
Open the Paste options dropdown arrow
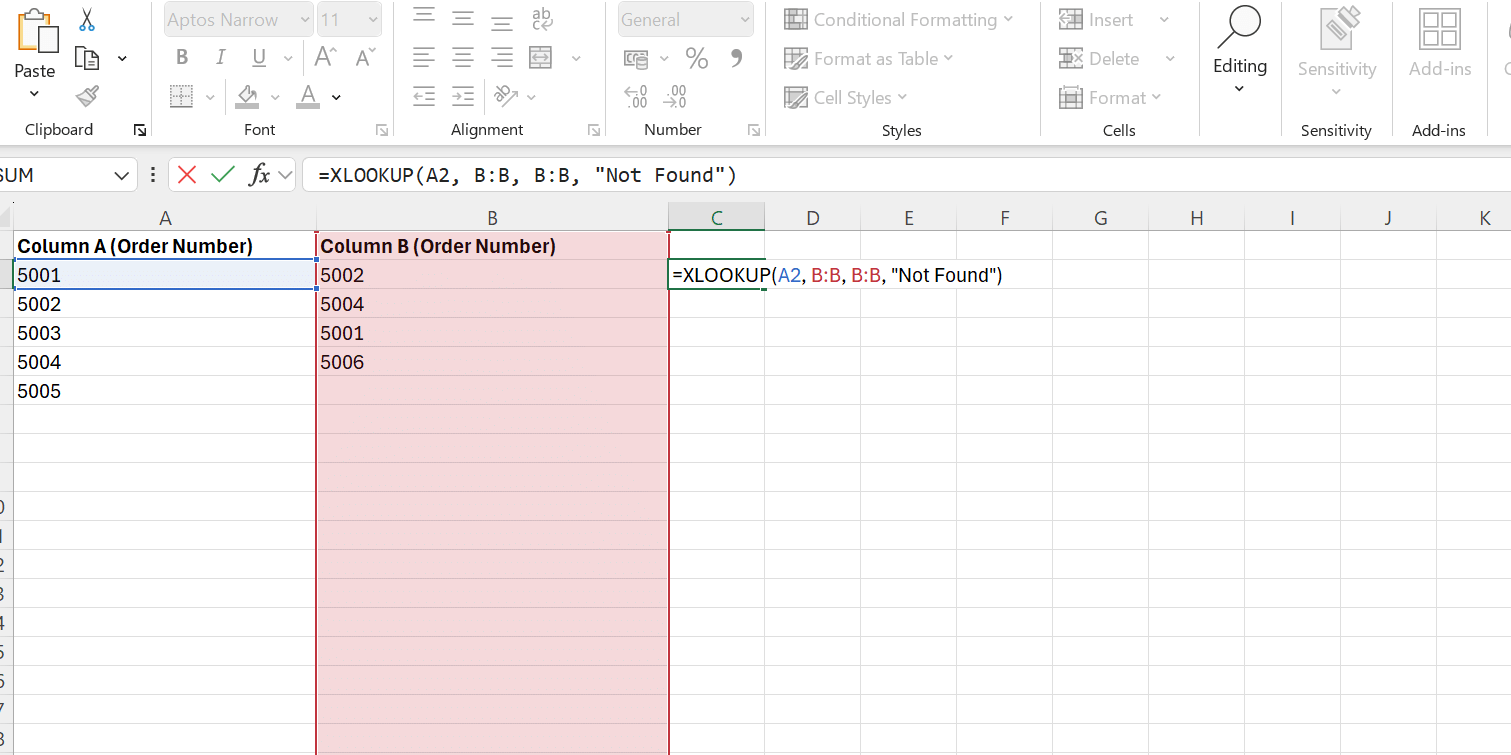point(34,94)
